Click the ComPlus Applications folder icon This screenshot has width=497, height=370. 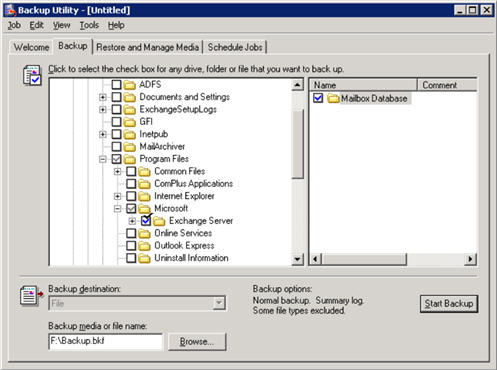(x=144, y=184)
